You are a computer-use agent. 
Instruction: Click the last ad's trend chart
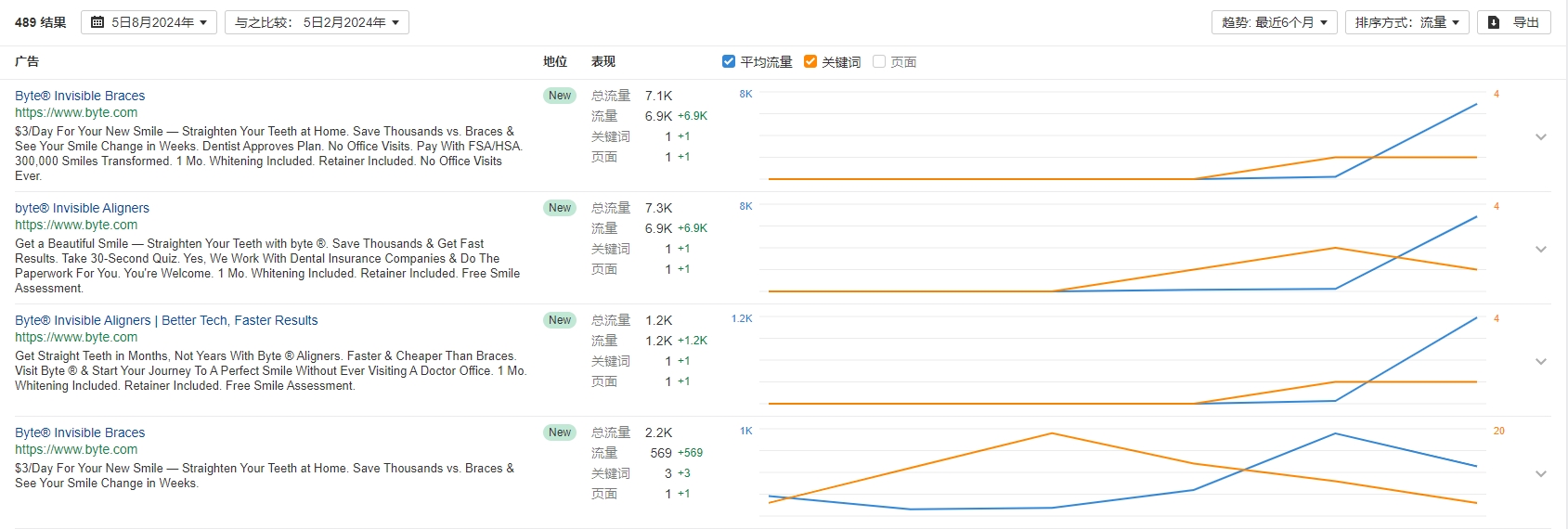pos(1122,473)
